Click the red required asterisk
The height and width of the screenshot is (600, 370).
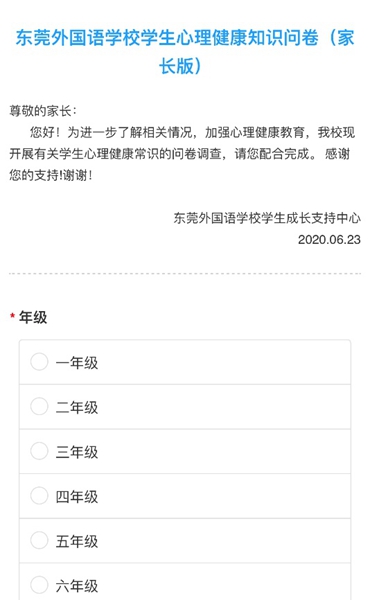(13, 316)
